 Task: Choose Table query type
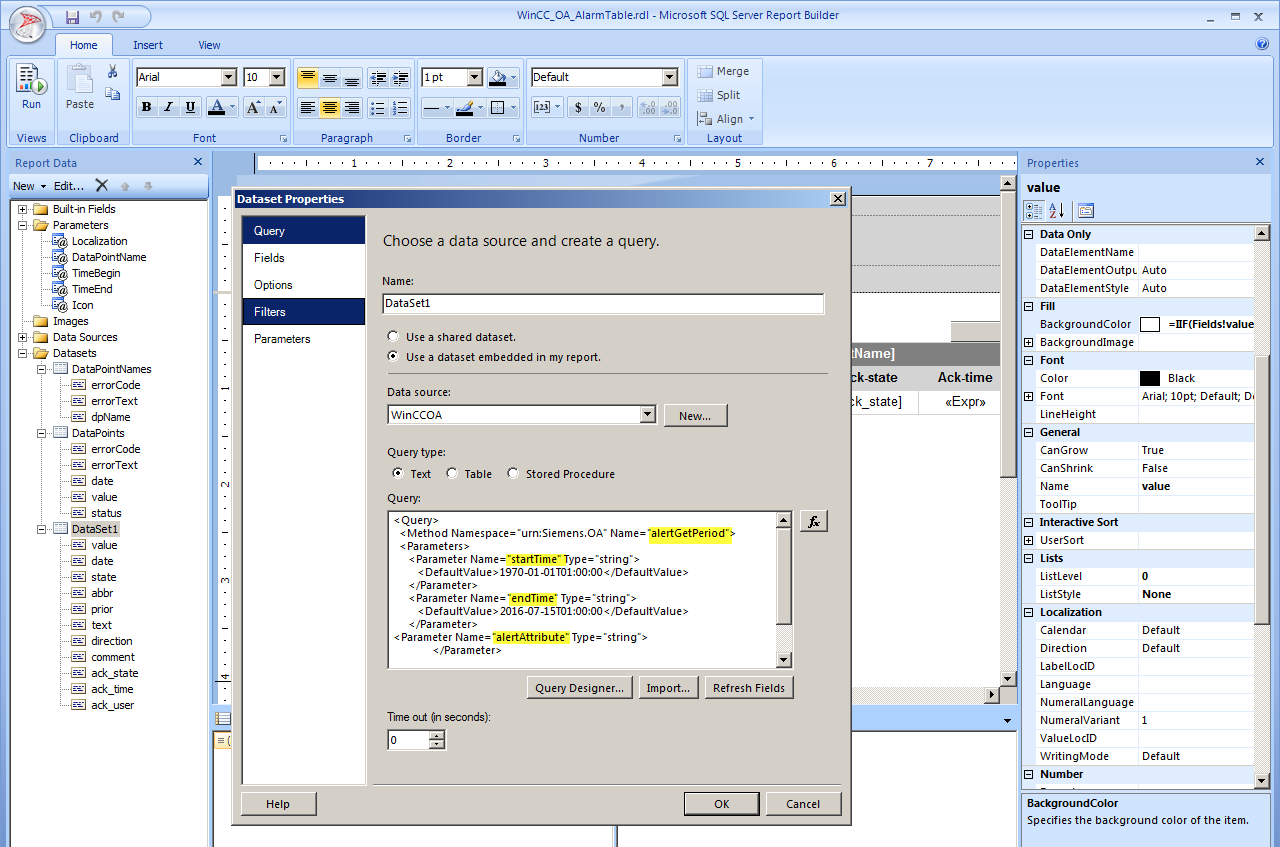452,473
